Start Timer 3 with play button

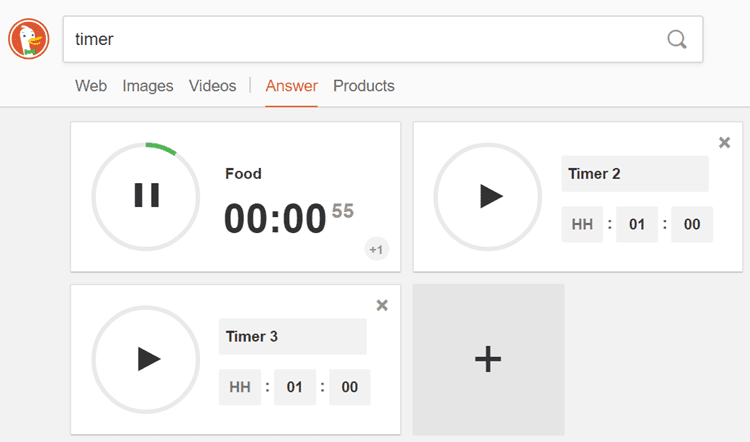tap(147, 359)
